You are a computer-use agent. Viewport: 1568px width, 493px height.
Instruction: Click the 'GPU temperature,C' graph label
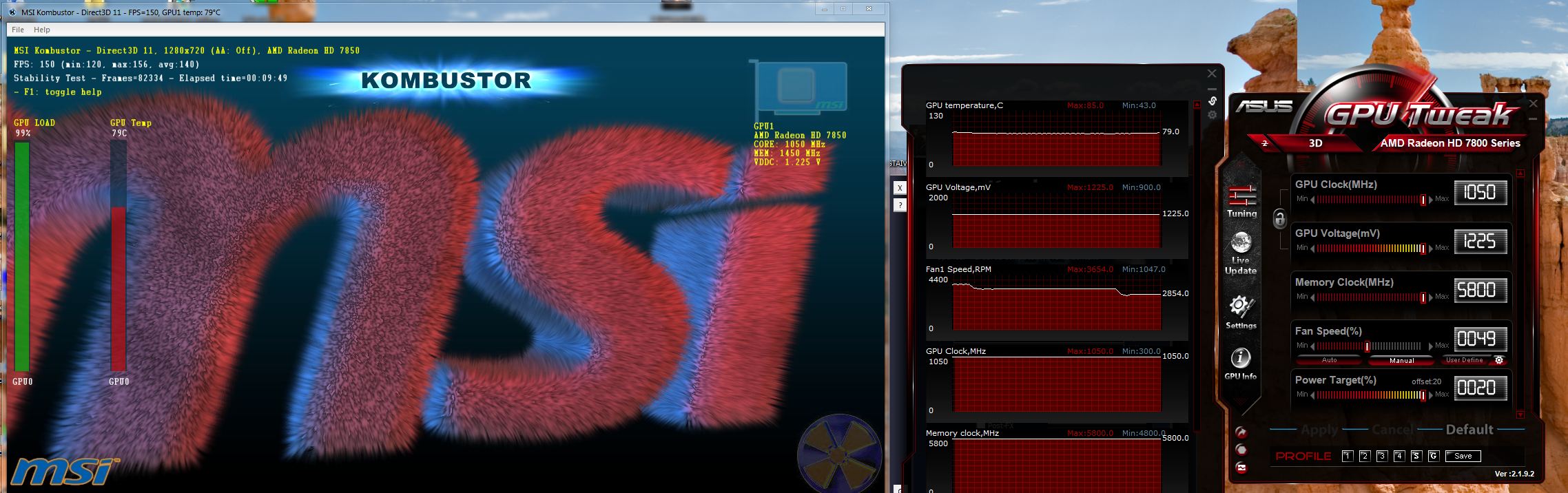(964, 105)
